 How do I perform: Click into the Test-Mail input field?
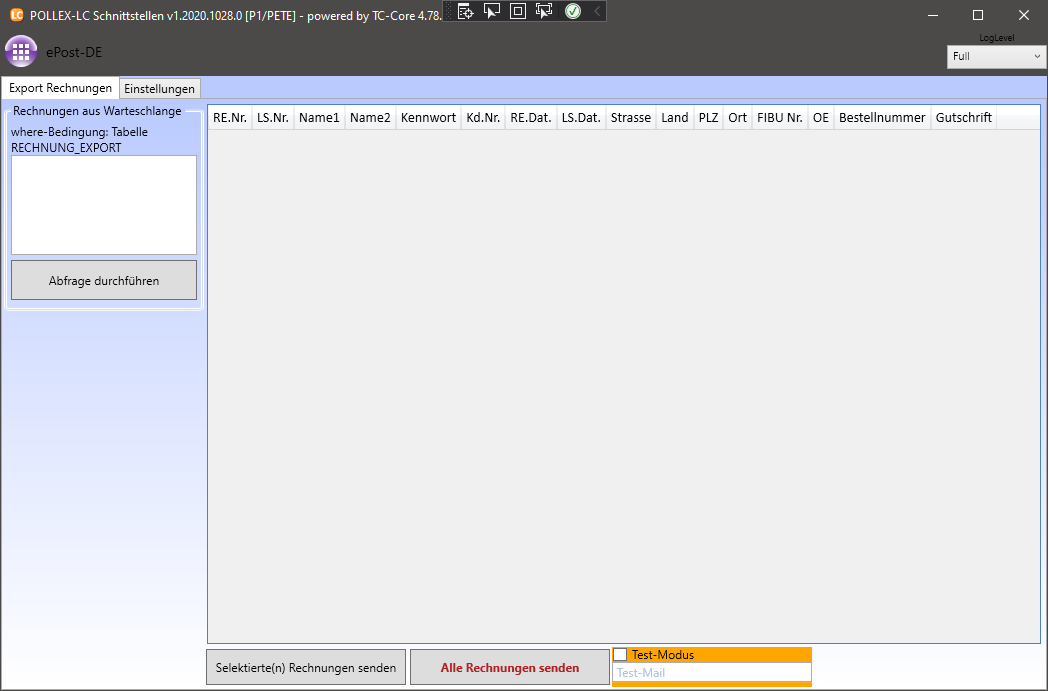tap(711, 674)
